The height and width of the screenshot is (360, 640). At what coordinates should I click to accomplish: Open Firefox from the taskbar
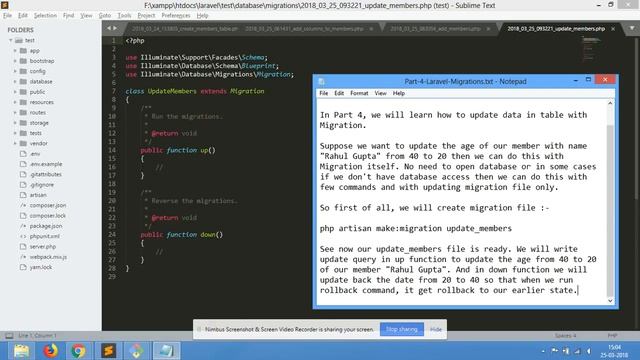point(50,351)
